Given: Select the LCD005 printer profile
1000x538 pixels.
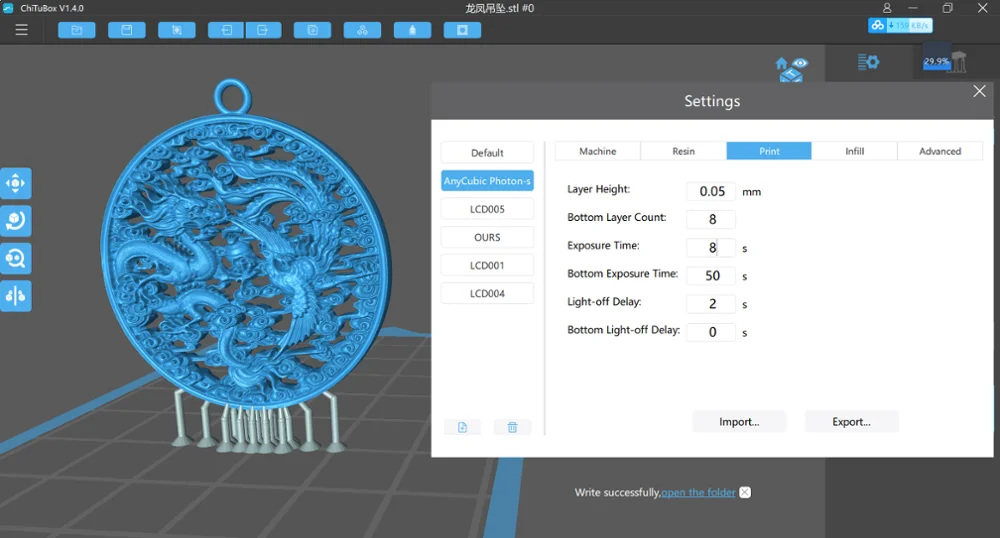Looking at the screenshot, I should click(487, 209).
